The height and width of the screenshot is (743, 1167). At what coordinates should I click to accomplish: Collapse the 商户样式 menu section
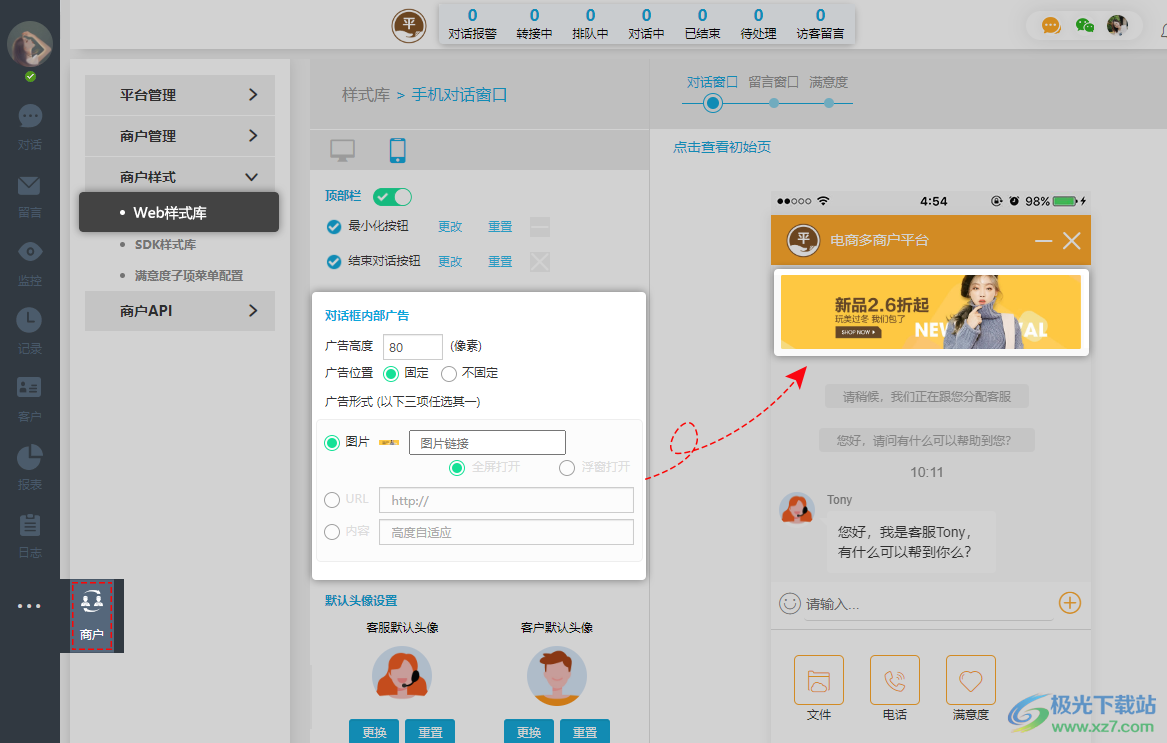[179, 176]
